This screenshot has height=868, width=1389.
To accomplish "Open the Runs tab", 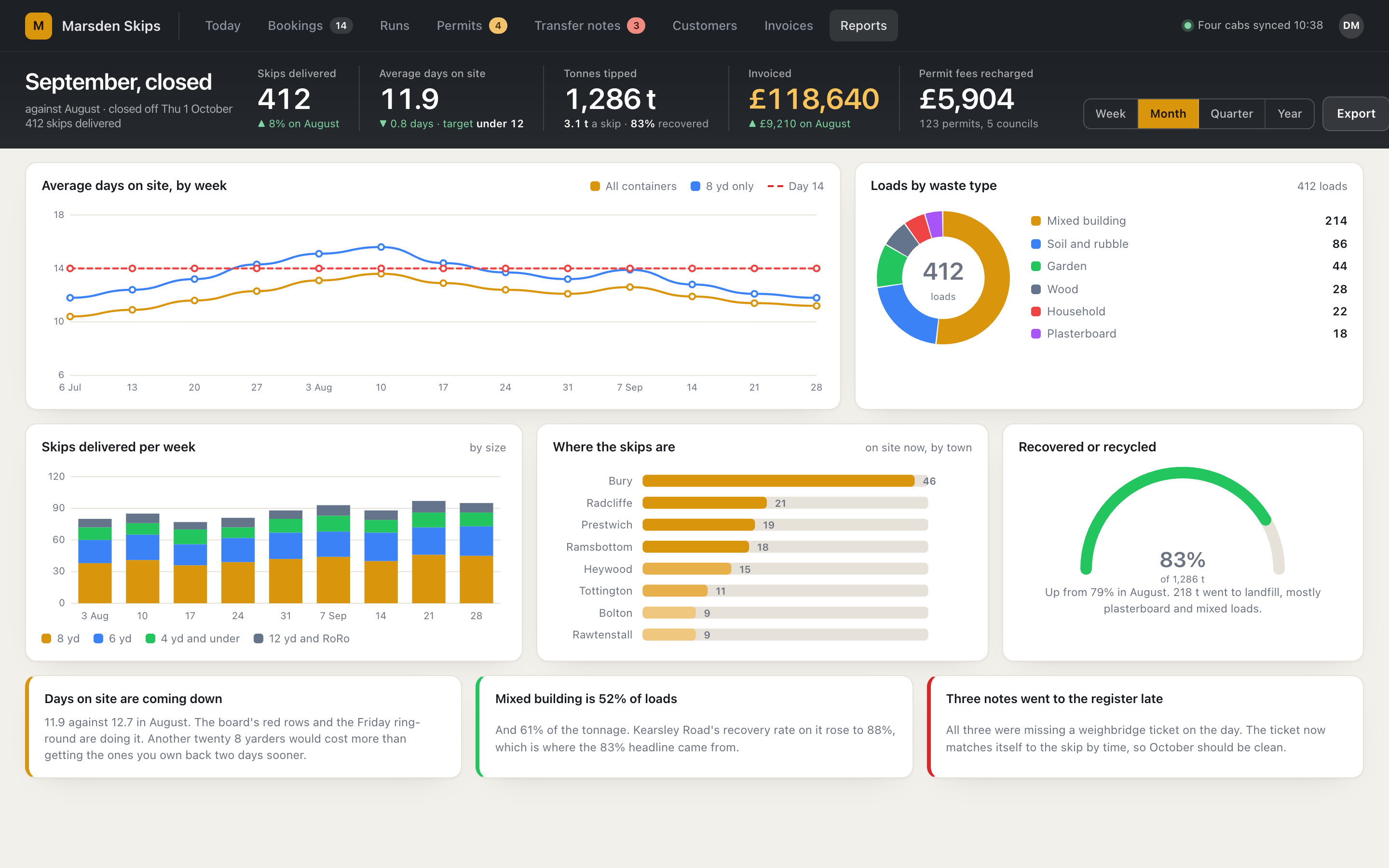I will coord(395,26).
